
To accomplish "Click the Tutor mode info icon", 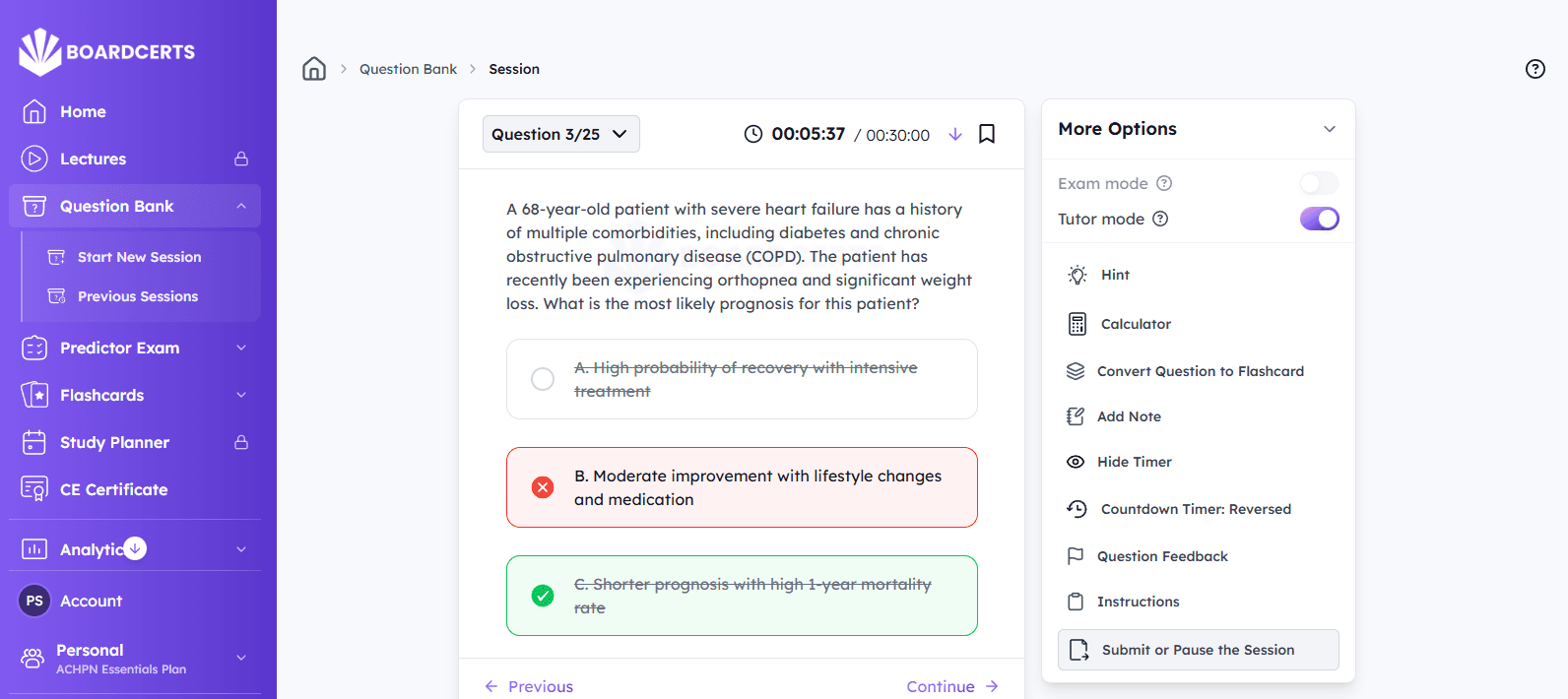I will pyautogui.click(x=1160, y=219).
